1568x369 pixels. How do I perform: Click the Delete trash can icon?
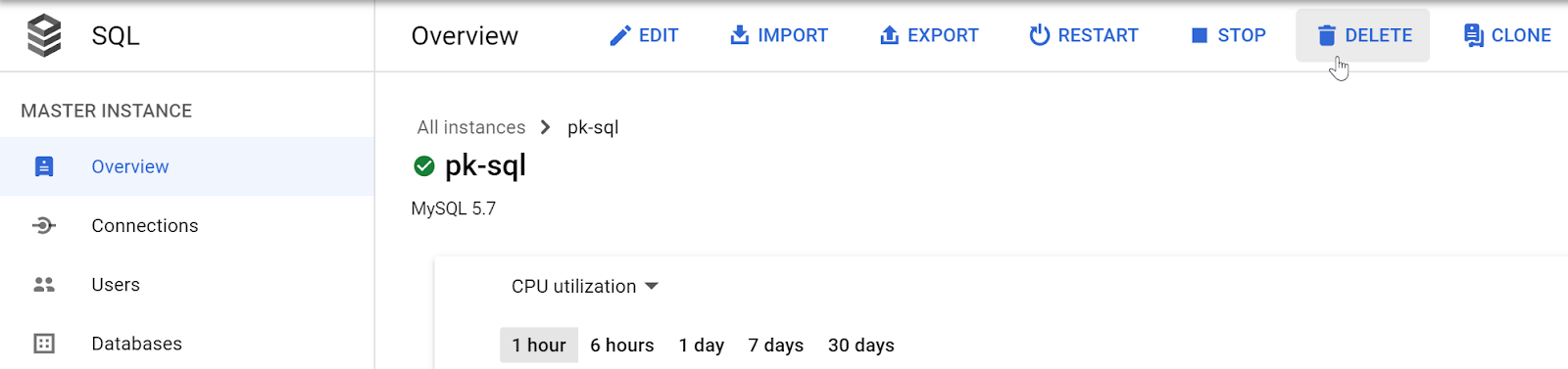click(x=1326, y=35)
